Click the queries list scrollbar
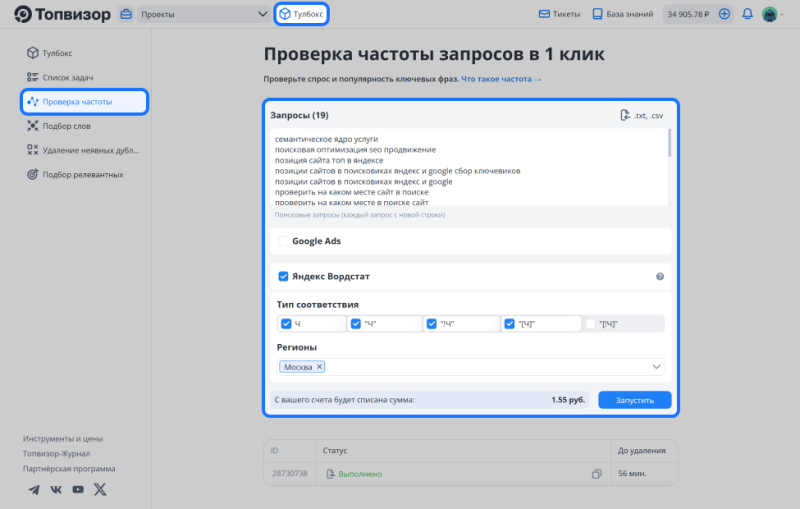Screen dimensions: 800x509 [669, 143]
